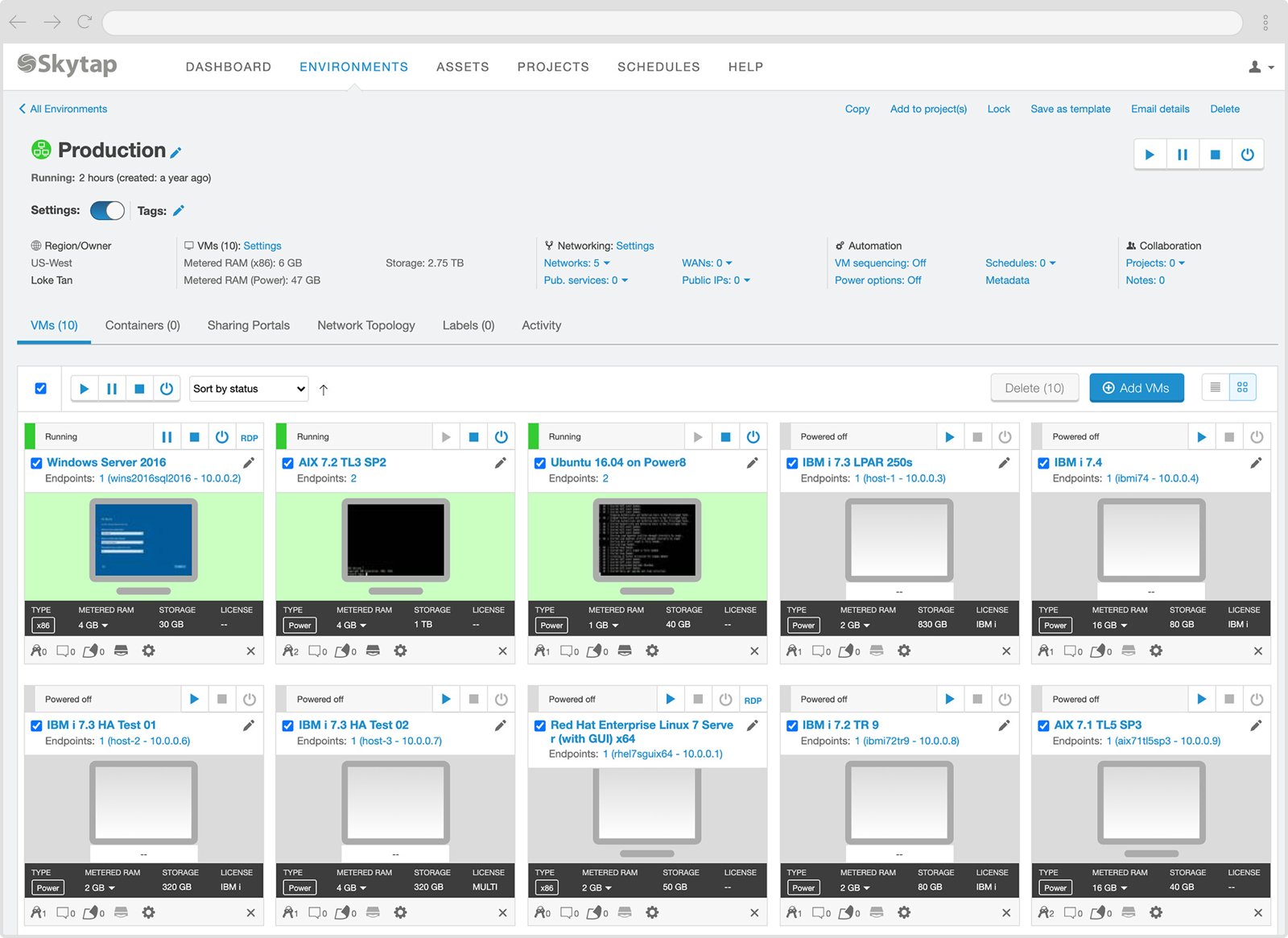The width and height of the screenshot is (1288, 938).
Task: Go back to All Environments
Action: click(x=63, y=109)
